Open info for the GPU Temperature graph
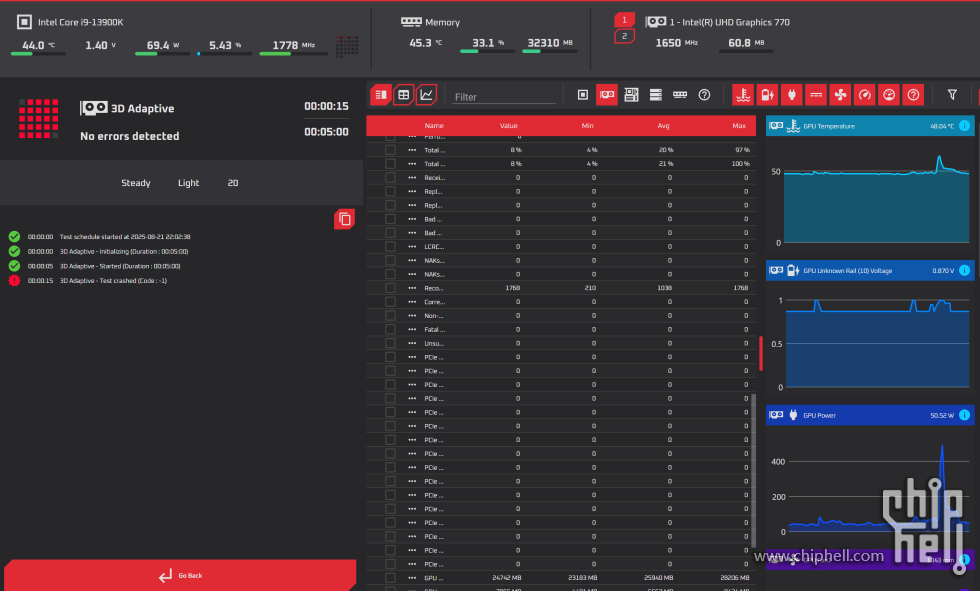Viewport: 980px width, 591px height. point(964,126)
